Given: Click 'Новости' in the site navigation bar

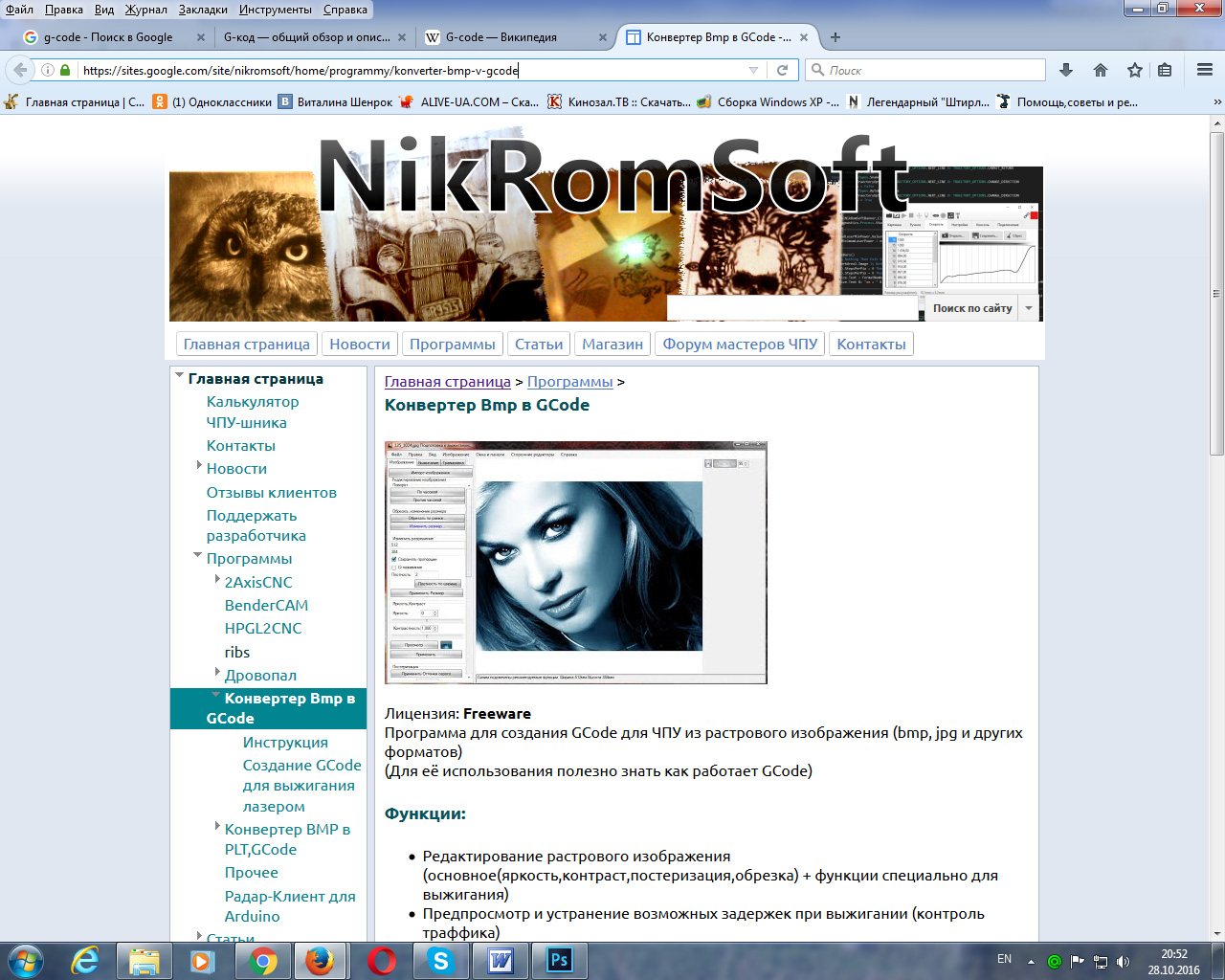Looking at the screenshot, I should pyautogui.click(x=360, y=344).
